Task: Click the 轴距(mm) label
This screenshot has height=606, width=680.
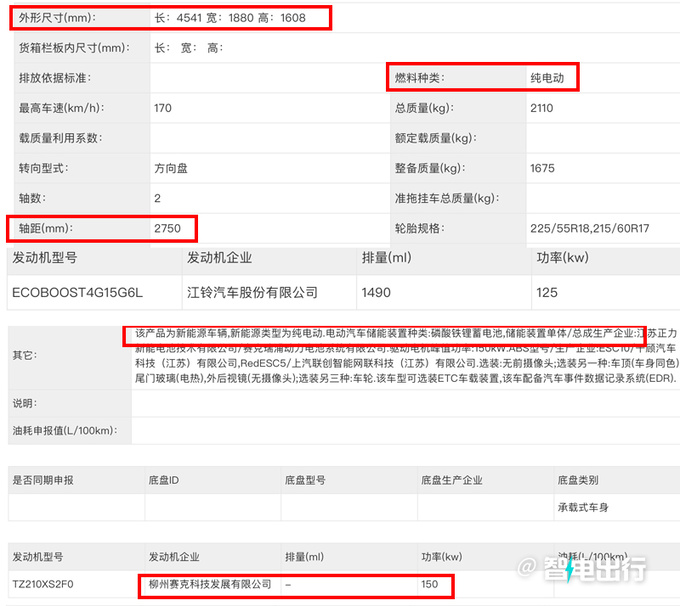Action: pos(46,228)
